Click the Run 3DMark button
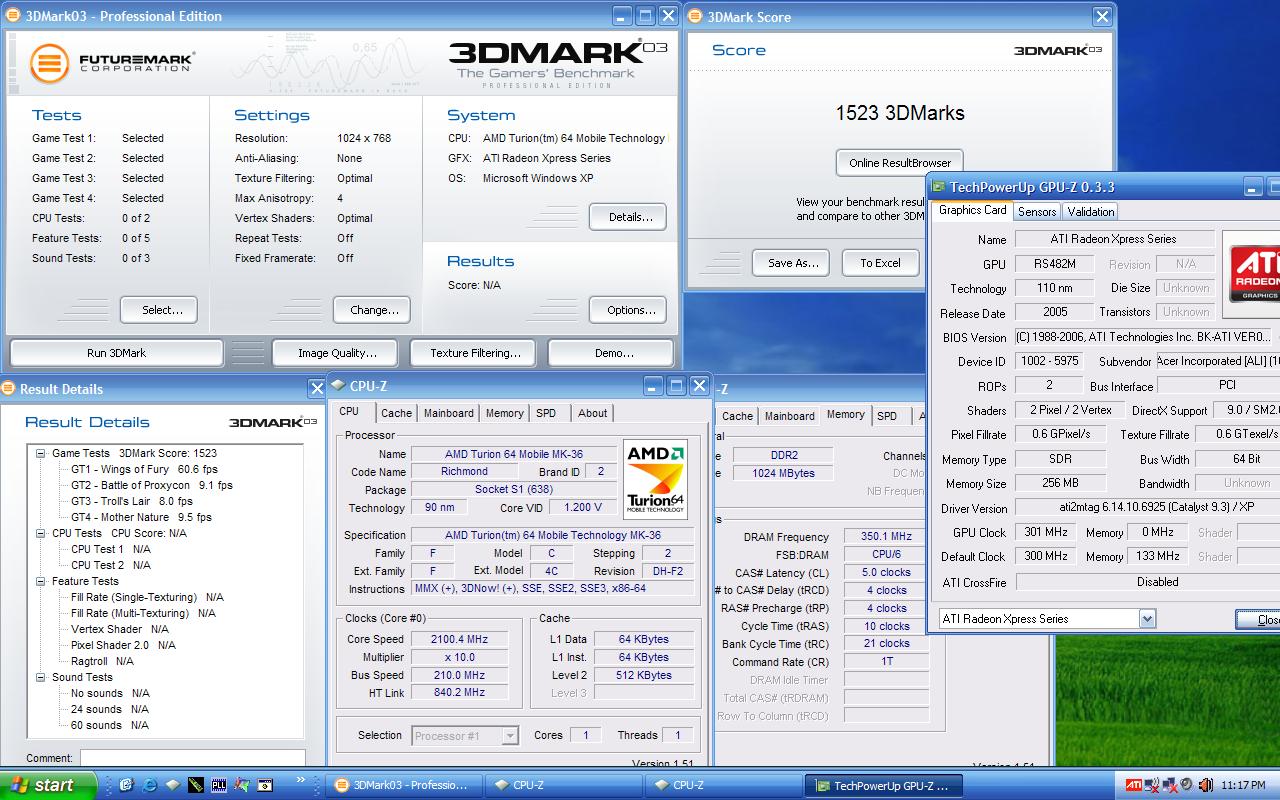 pos(117,353)
